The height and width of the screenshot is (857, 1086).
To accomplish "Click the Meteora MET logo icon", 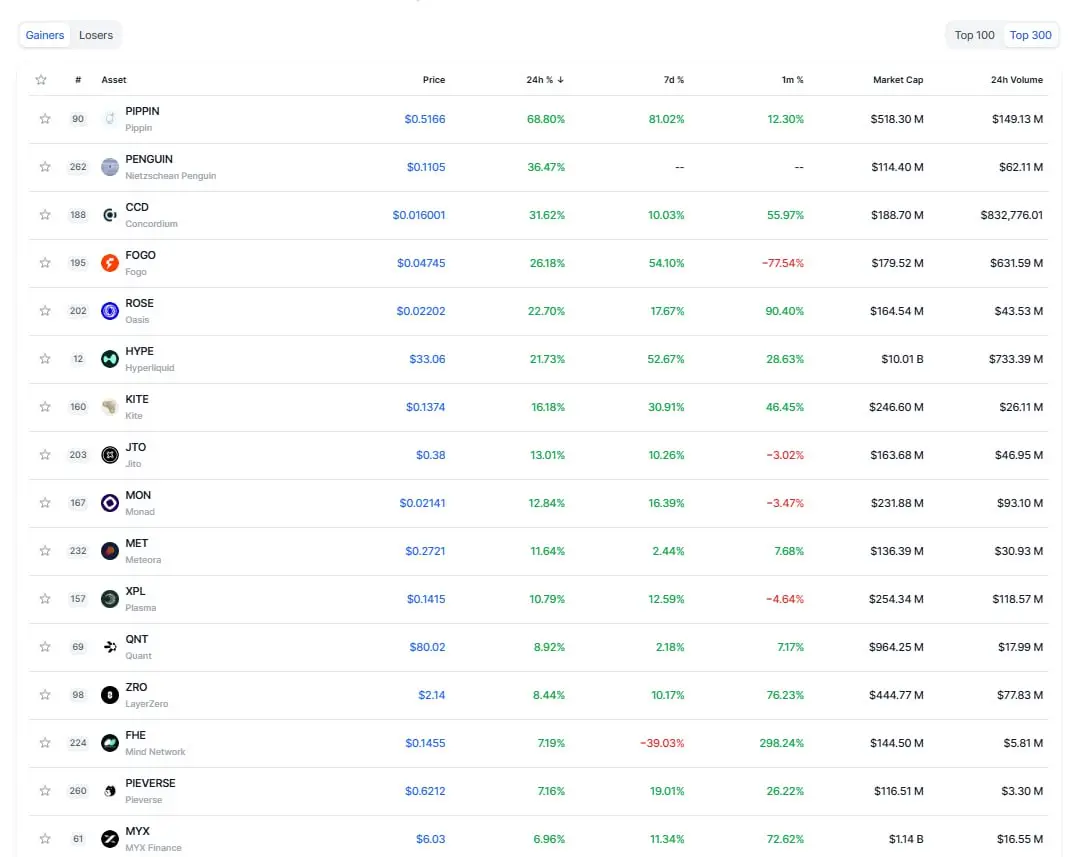I will 109,551.
